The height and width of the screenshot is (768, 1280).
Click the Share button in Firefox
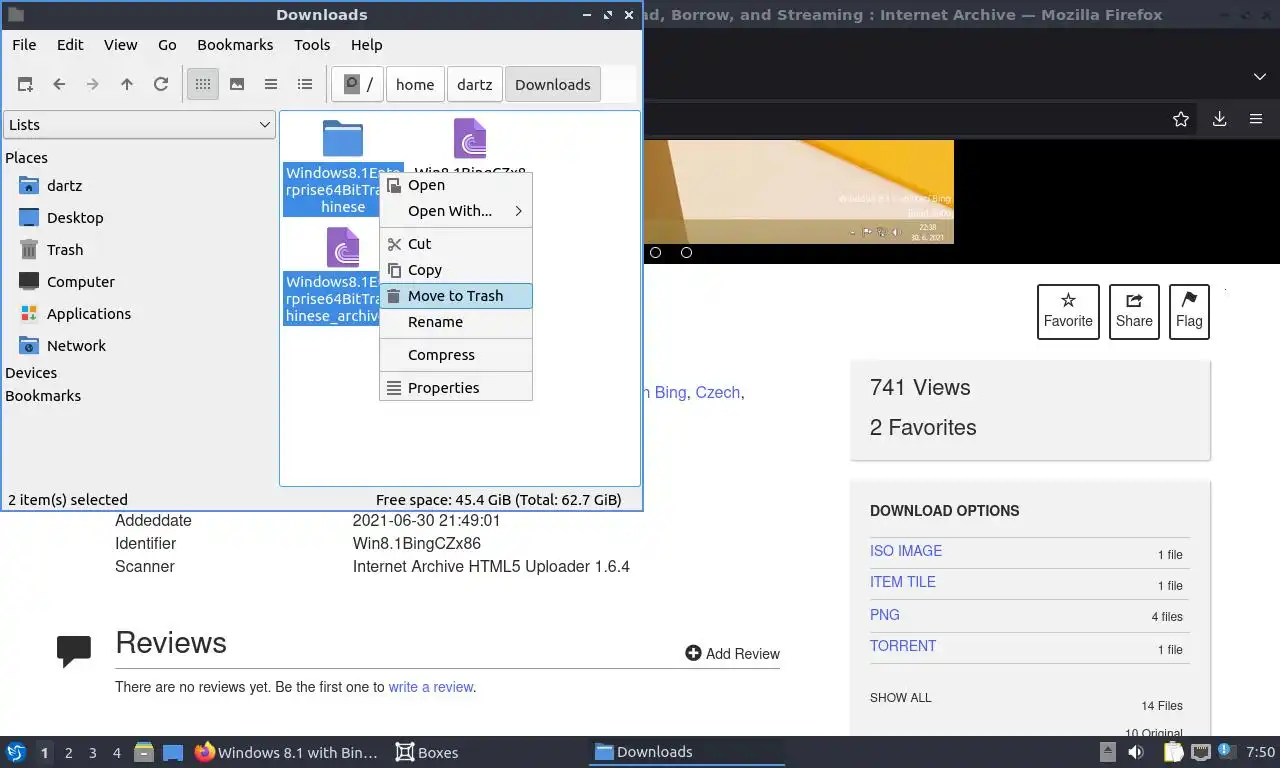tap(1134, 311)
